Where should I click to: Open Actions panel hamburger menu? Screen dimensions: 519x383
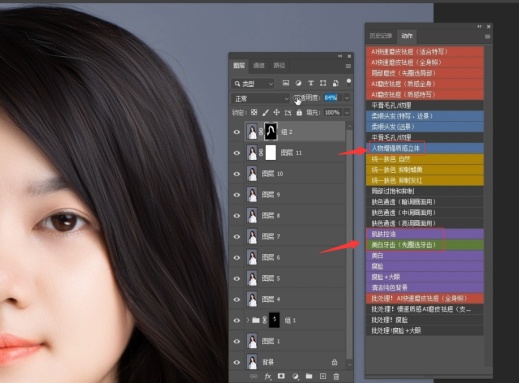pyautogui.click(x=488, y=37)
